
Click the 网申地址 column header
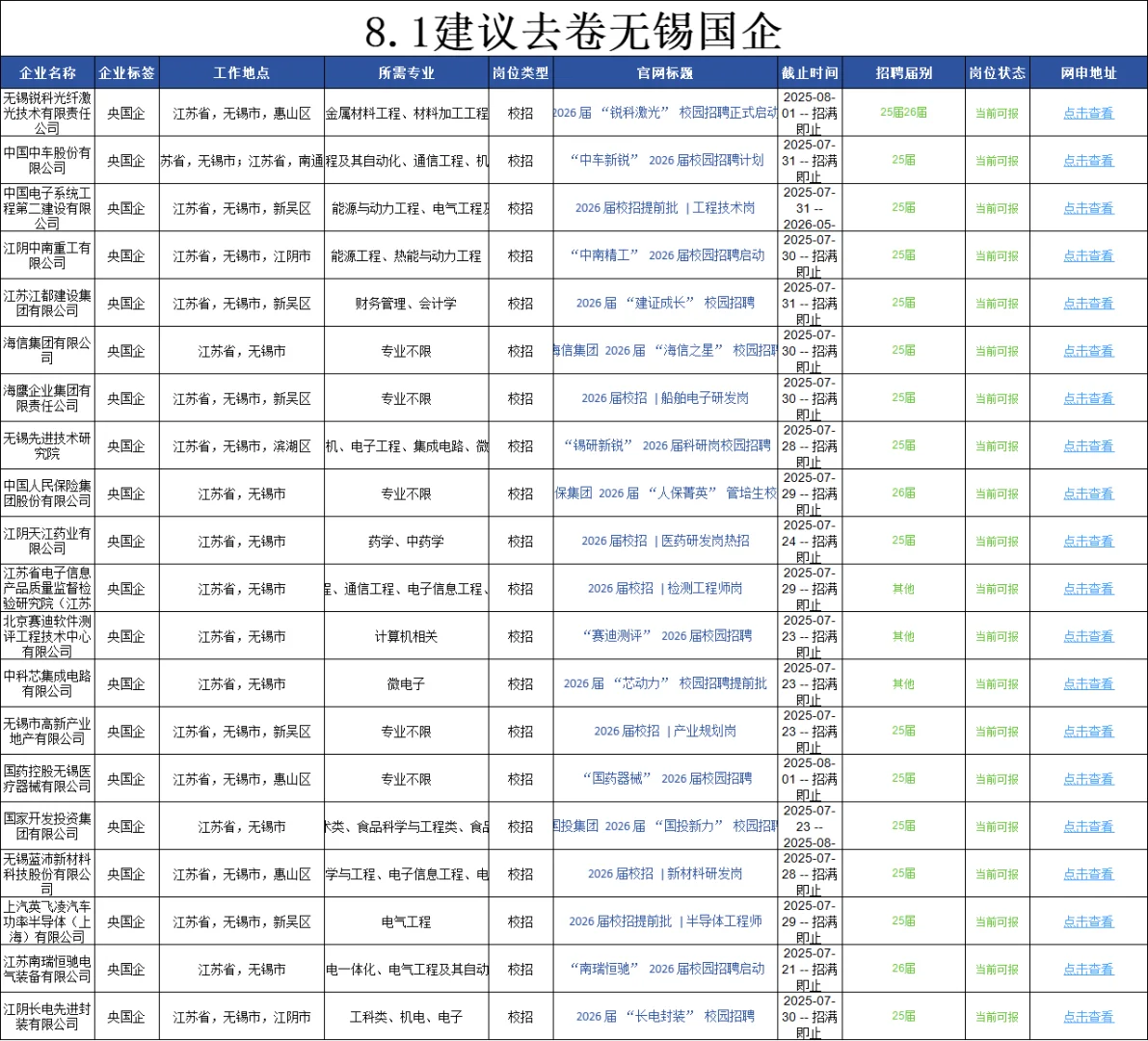(1088, 72)
